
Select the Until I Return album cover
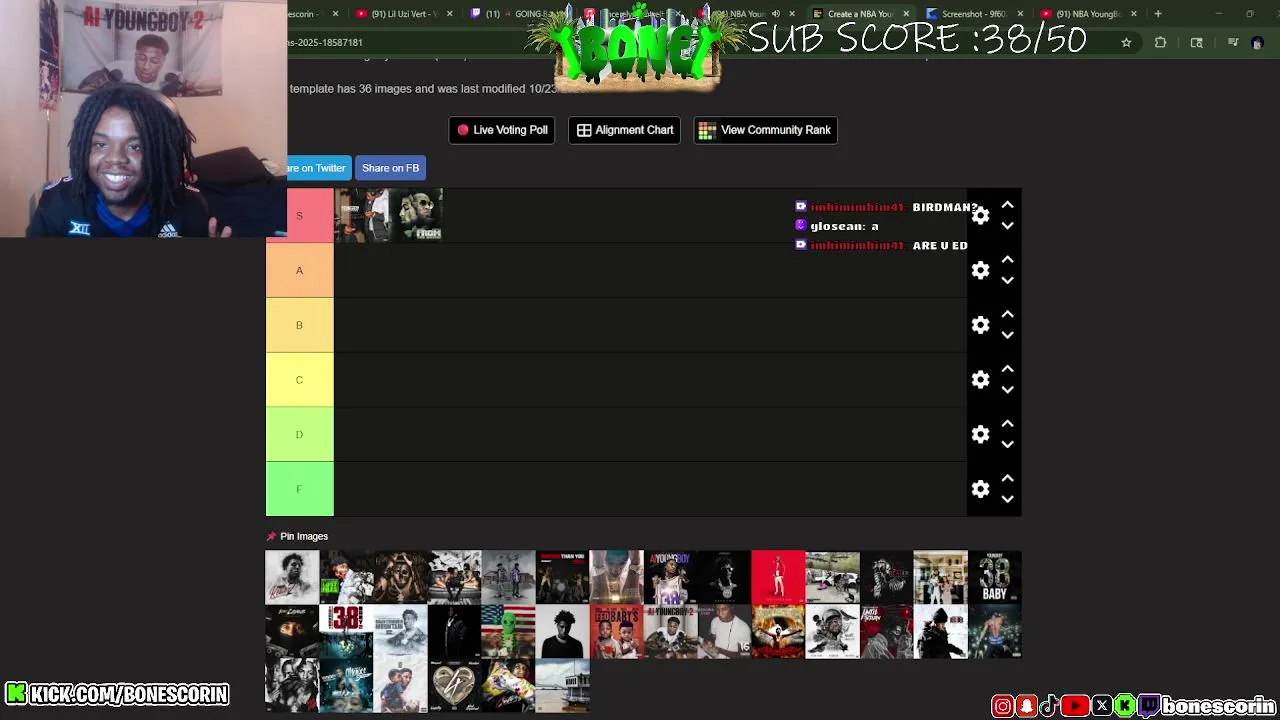pyautogui.click(x=886, y=631)
